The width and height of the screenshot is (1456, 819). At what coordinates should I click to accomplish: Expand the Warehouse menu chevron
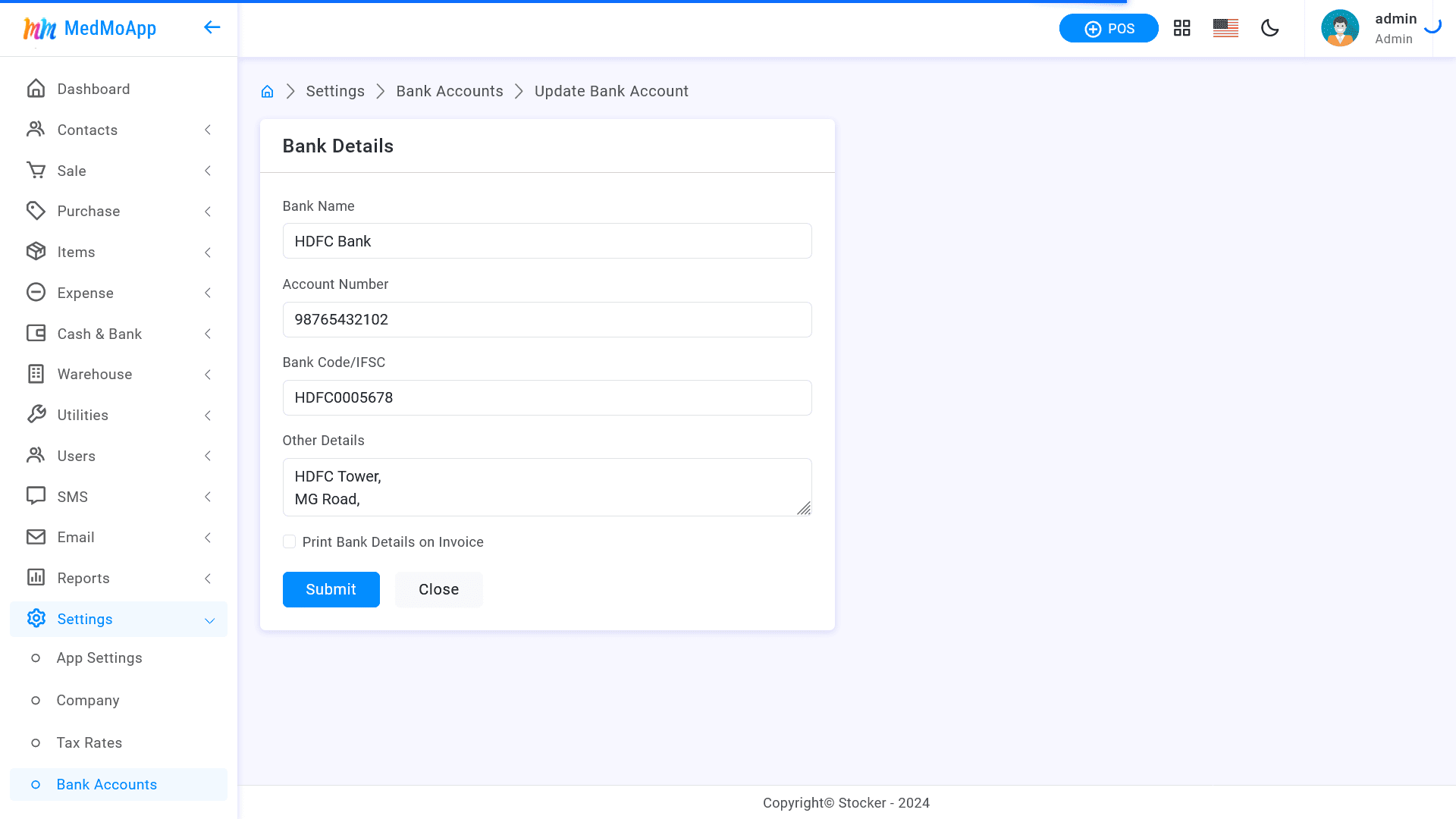pos(208,374)
